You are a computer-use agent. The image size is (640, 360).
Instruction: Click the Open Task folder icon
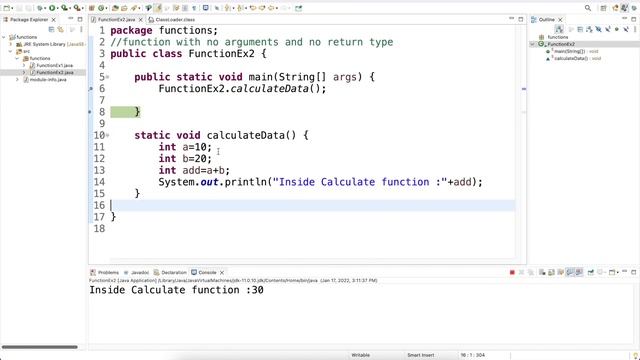[124, 8]
